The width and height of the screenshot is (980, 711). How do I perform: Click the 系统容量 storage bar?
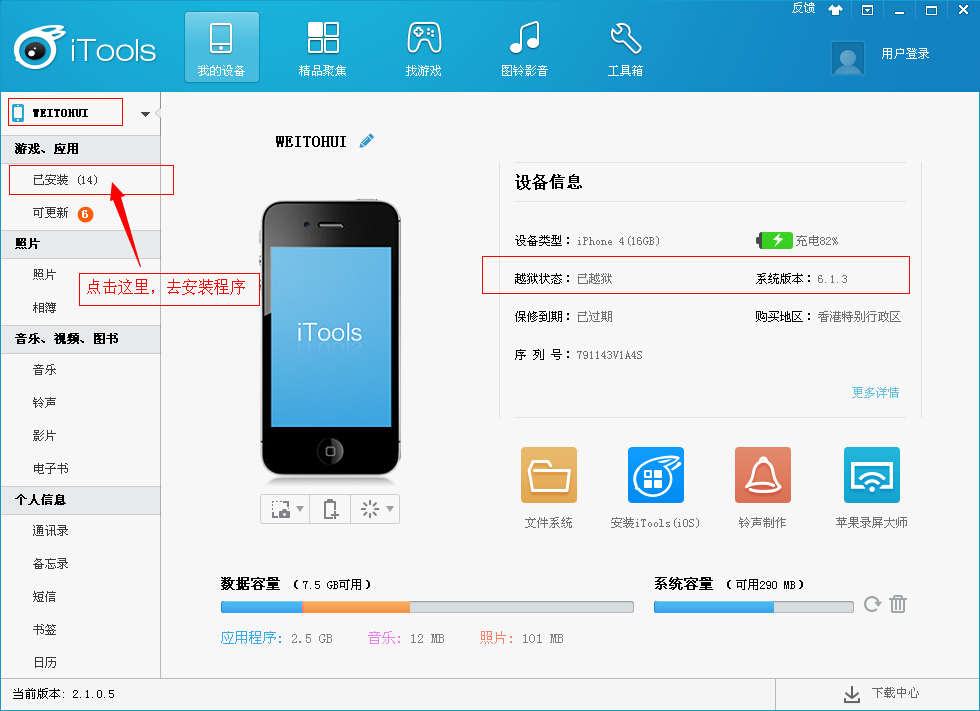point(754,607)
